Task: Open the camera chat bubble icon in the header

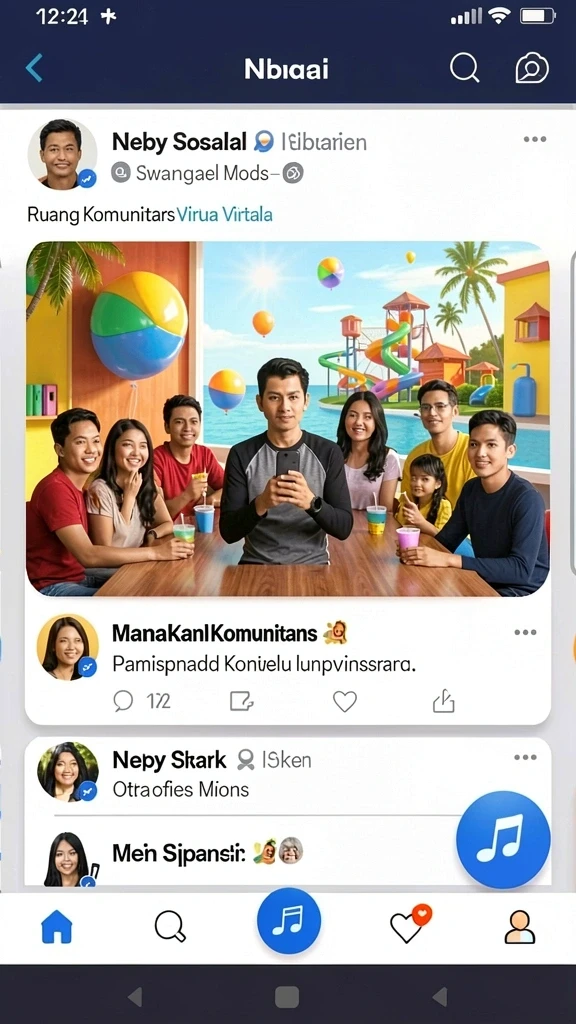Action: coord(532,68)
